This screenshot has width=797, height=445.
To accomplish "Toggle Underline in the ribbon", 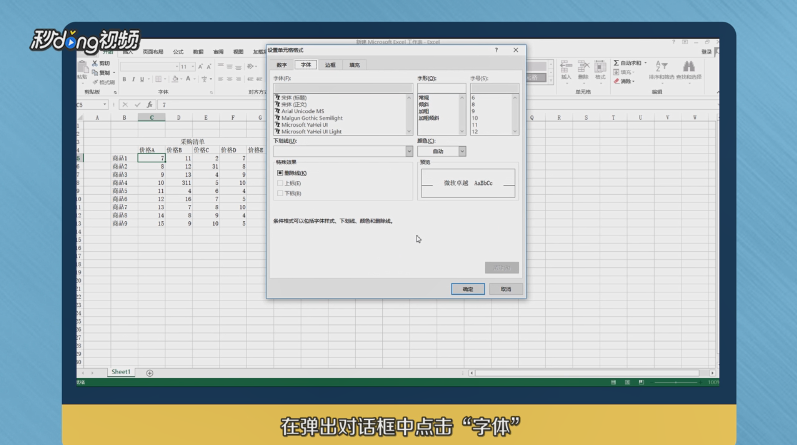I will click(x=142, y=79).
